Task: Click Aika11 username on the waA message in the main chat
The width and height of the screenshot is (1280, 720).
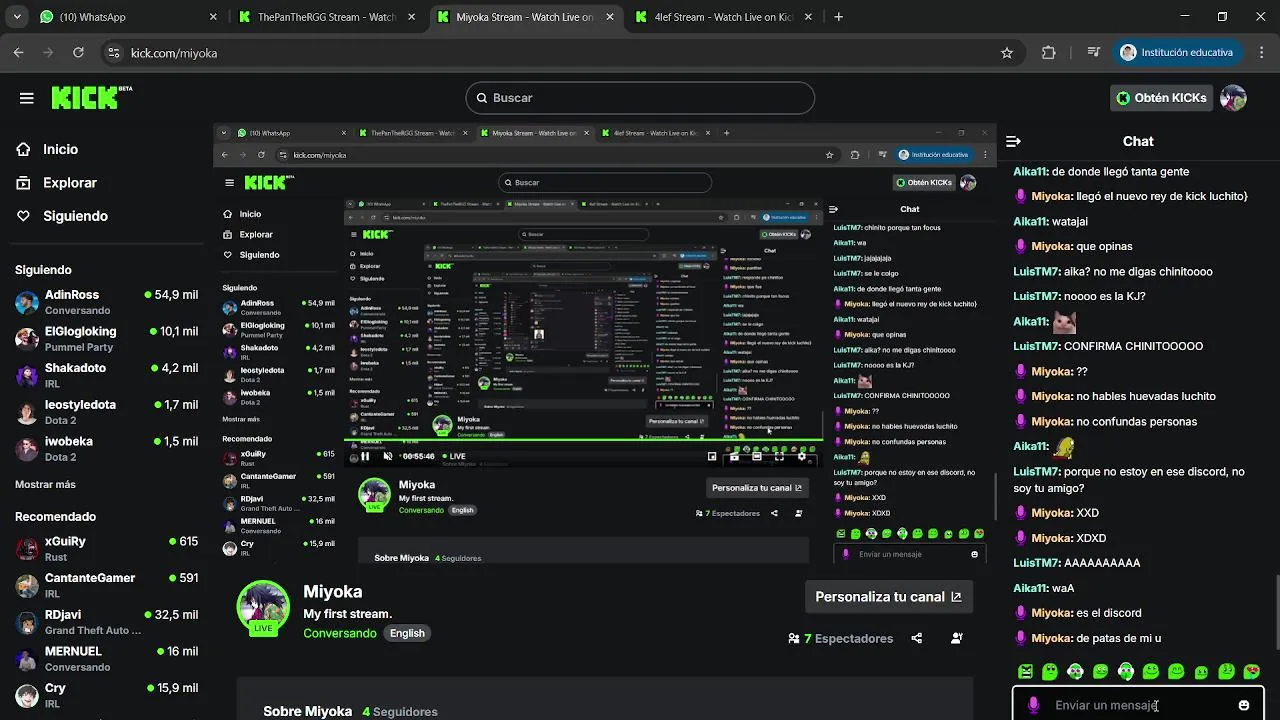Action: [x=1030, y=588]
